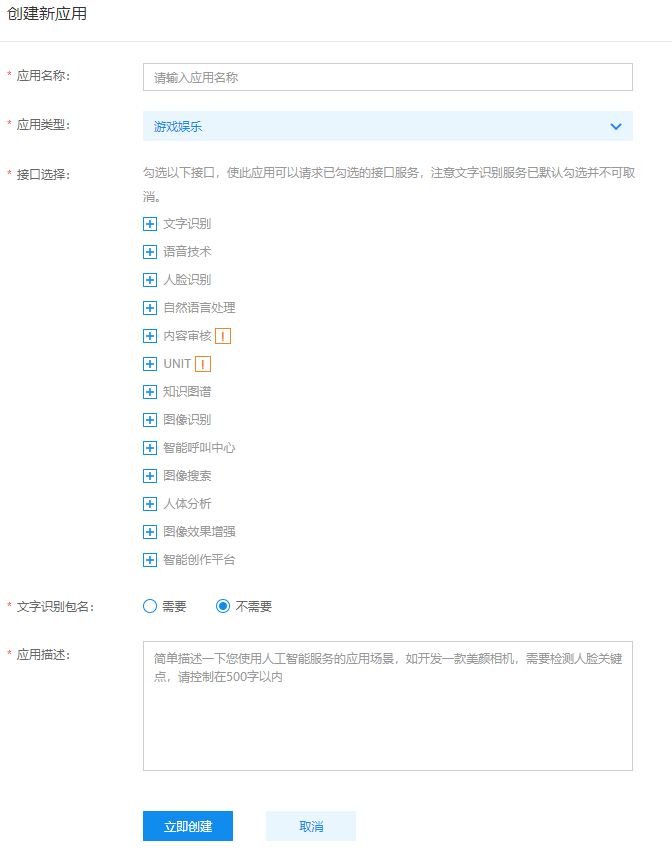Click the 图像识别 tree label
The image size is (672, 855).
click(x=187, y=420)
